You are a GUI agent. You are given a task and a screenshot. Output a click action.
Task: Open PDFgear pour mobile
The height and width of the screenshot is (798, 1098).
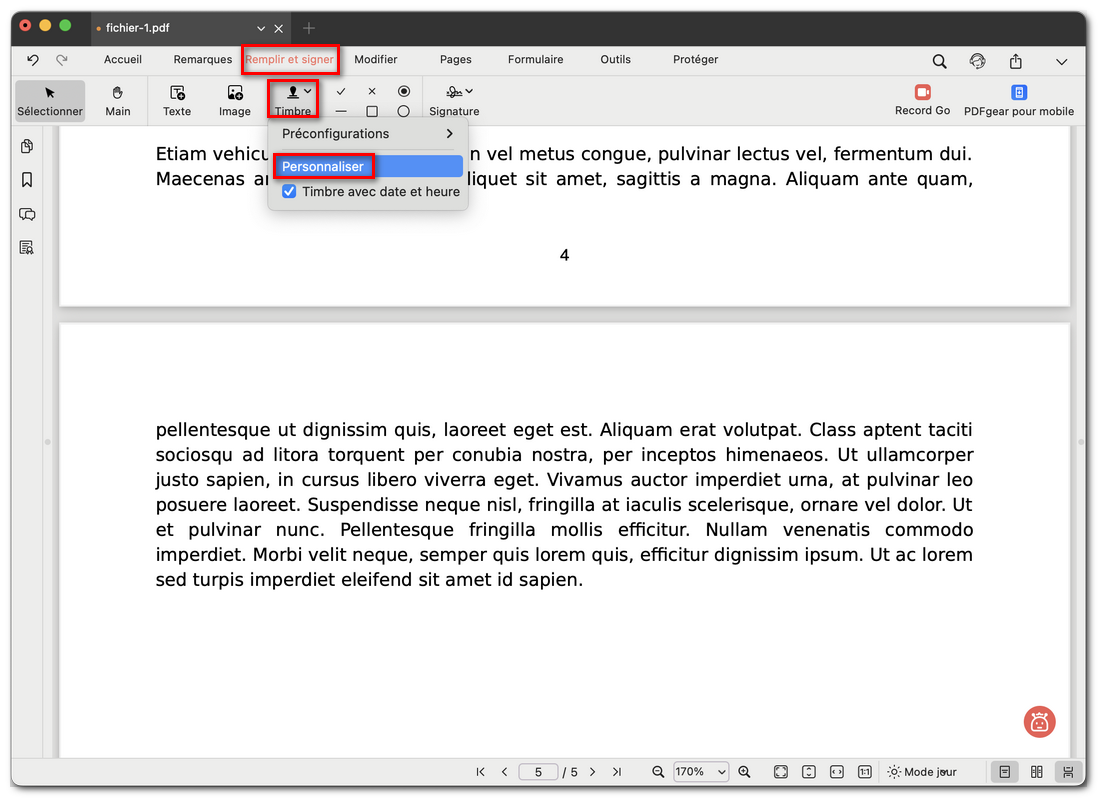tap(1018, 100)
